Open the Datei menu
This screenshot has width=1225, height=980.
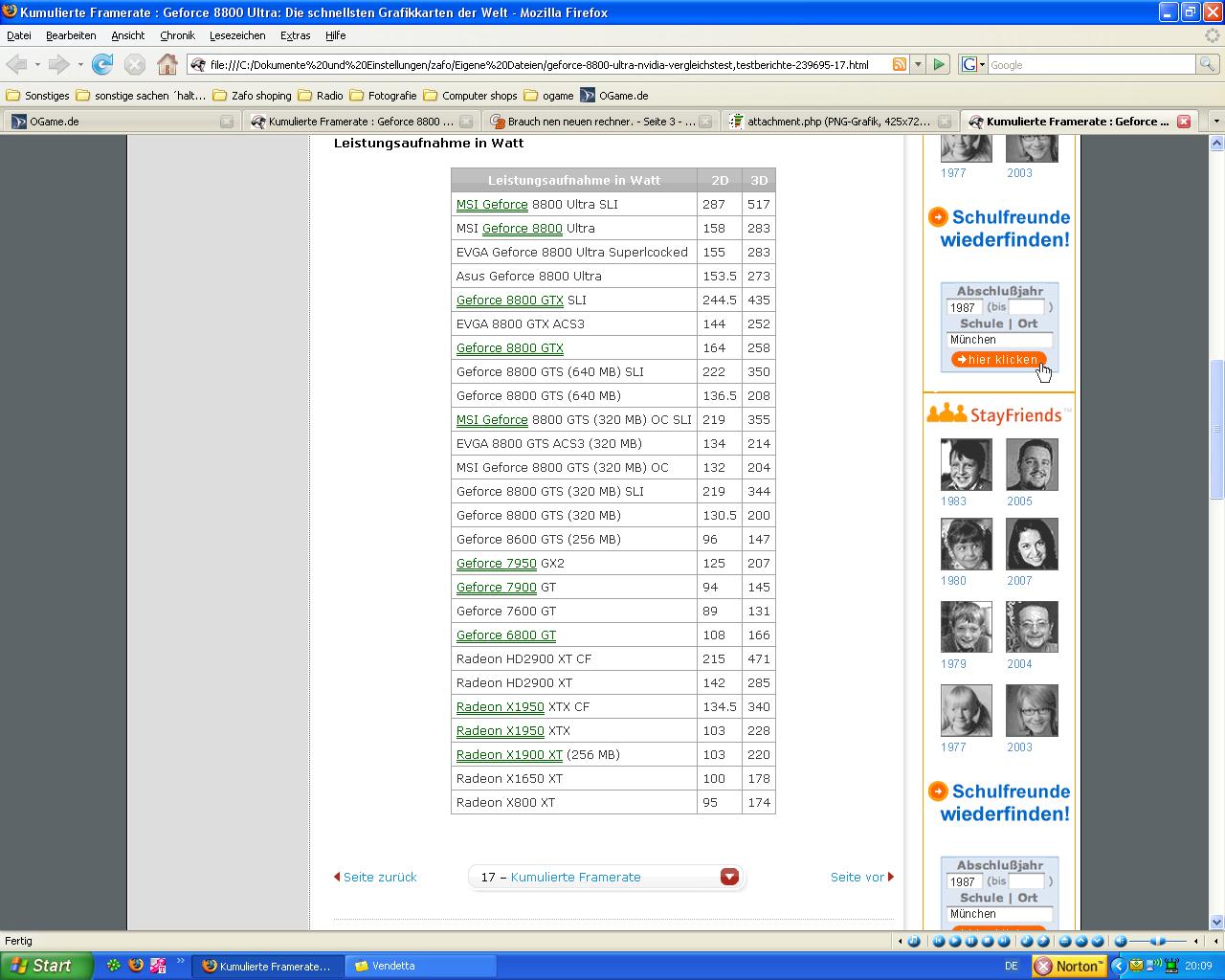(19, 35)
